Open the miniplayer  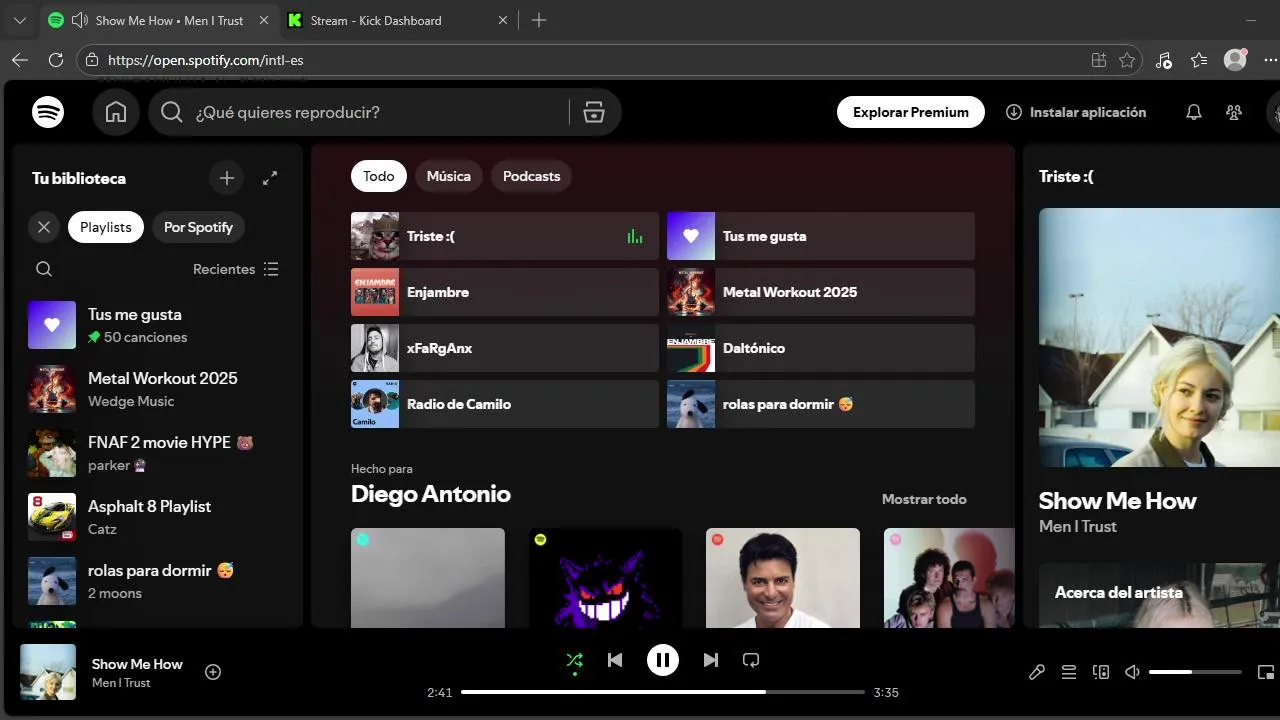tap(1266, 672)
